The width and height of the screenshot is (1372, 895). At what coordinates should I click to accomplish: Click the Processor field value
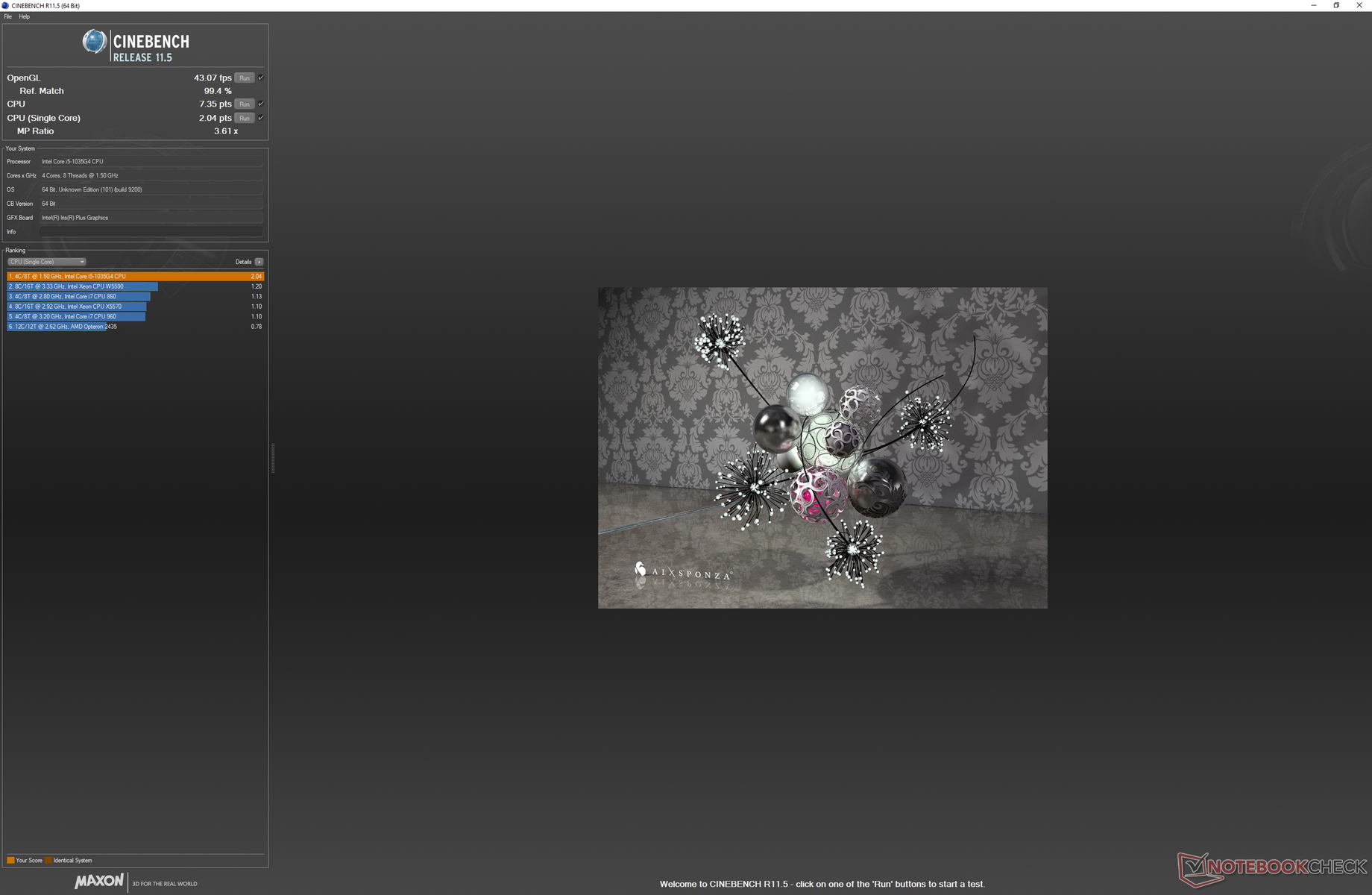click(151, 162)
